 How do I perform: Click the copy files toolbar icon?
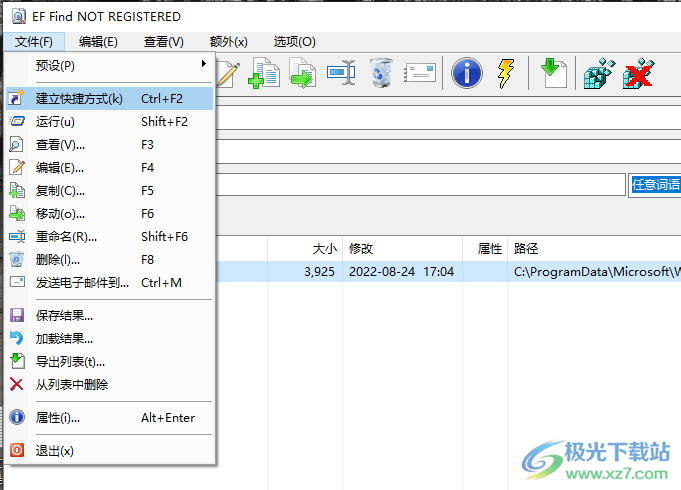click(264, 73)
